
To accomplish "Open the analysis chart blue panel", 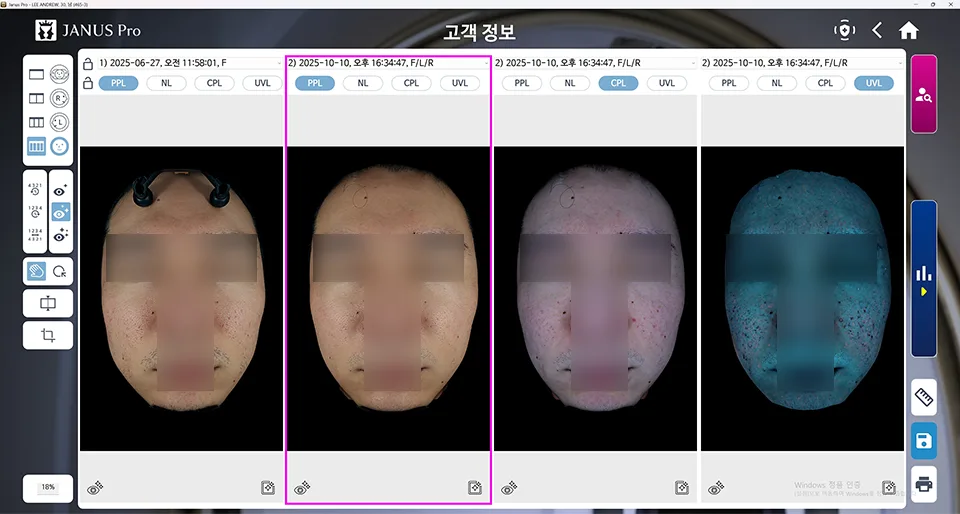I will [924, 278].
